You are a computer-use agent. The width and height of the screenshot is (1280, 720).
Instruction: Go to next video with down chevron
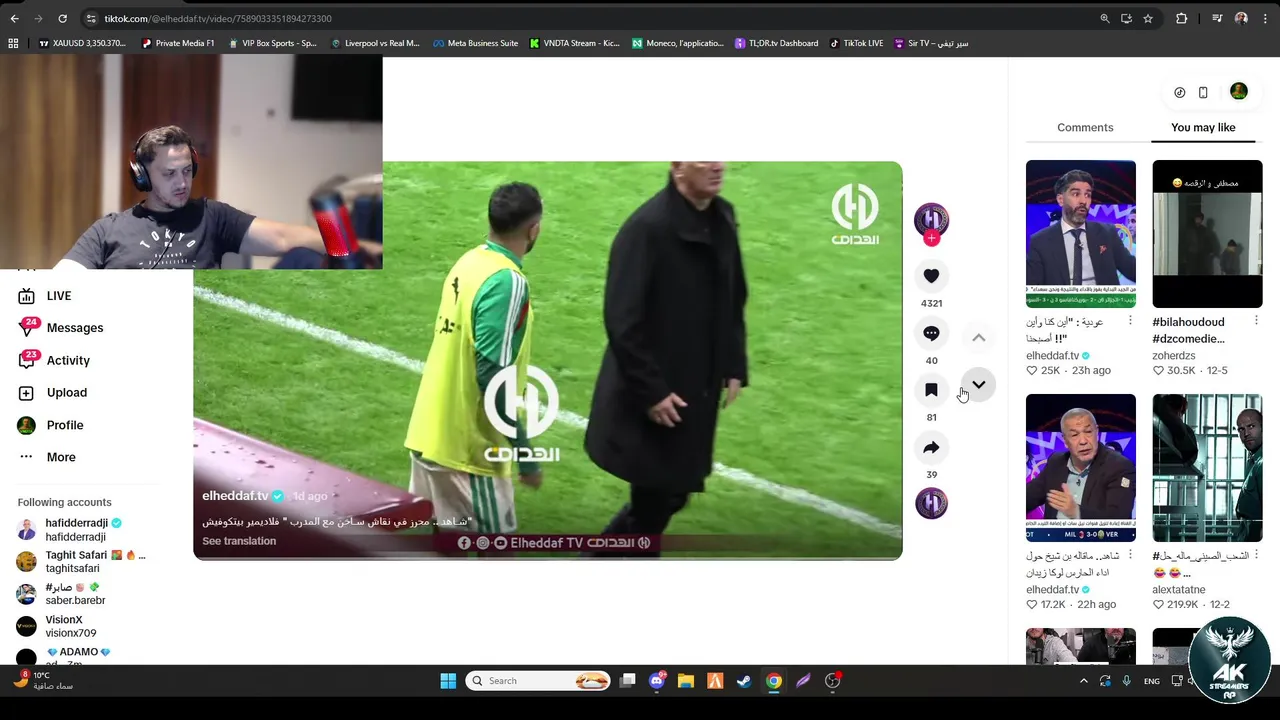click(x=979, y=385)
